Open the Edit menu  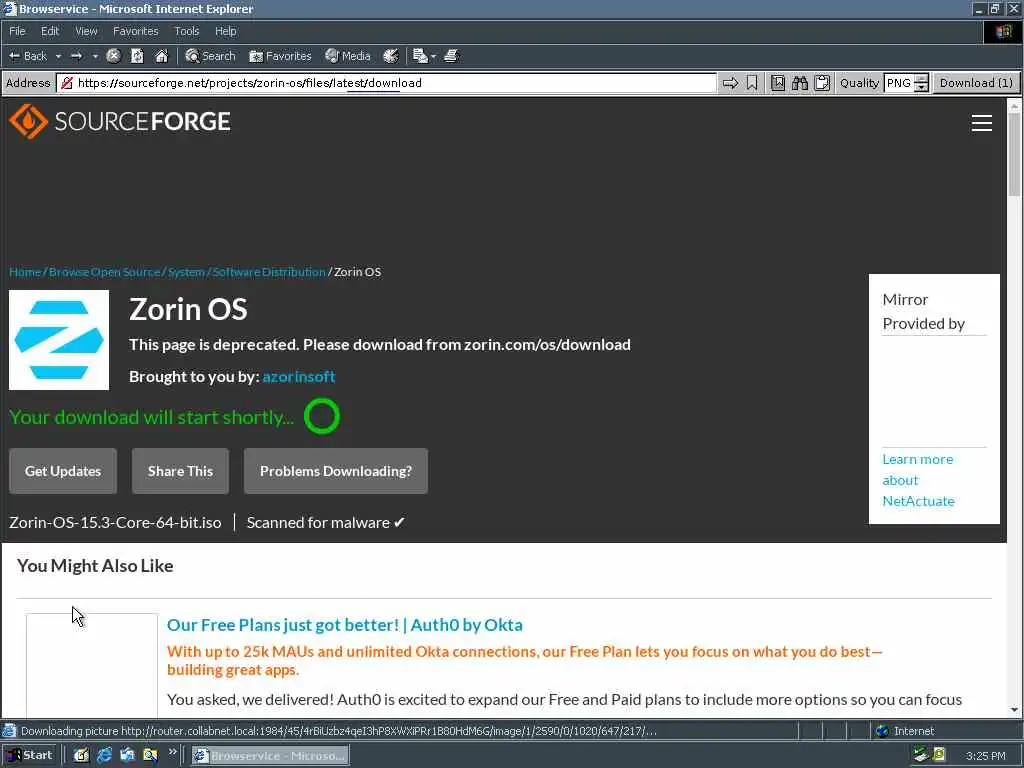50,31
